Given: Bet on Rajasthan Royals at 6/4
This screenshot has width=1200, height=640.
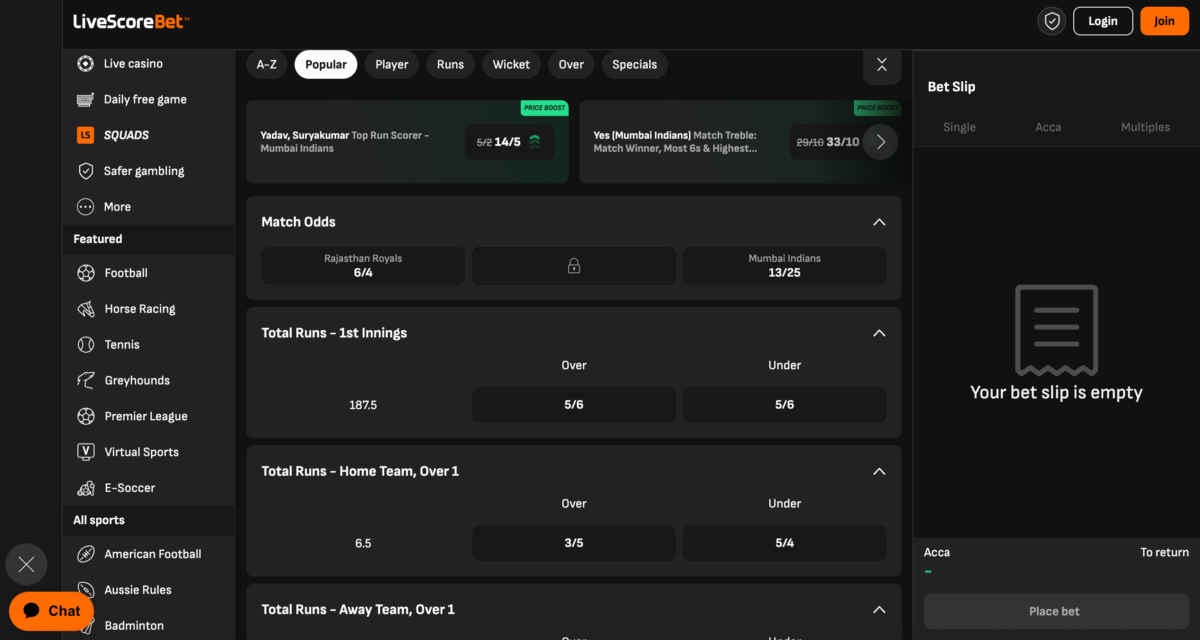Looking at the screenshot, I should click(363, 266).
